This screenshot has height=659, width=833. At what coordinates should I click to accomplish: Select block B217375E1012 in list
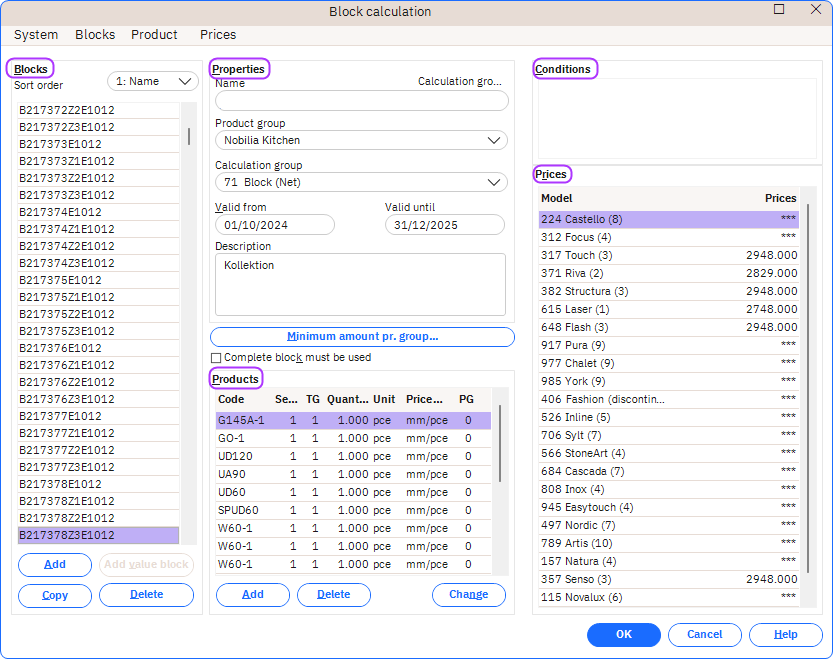(60, 280)
